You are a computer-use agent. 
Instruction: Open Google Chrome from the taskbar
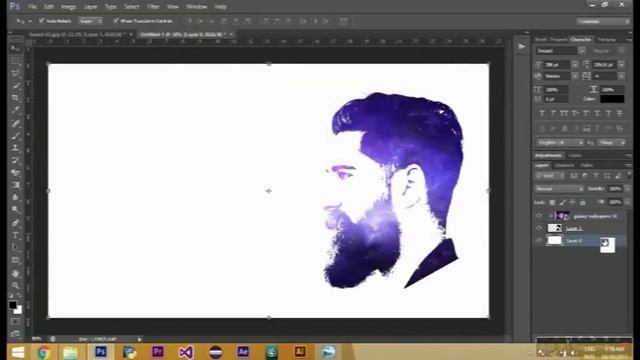pyautogui.click(x=44, y=352)
